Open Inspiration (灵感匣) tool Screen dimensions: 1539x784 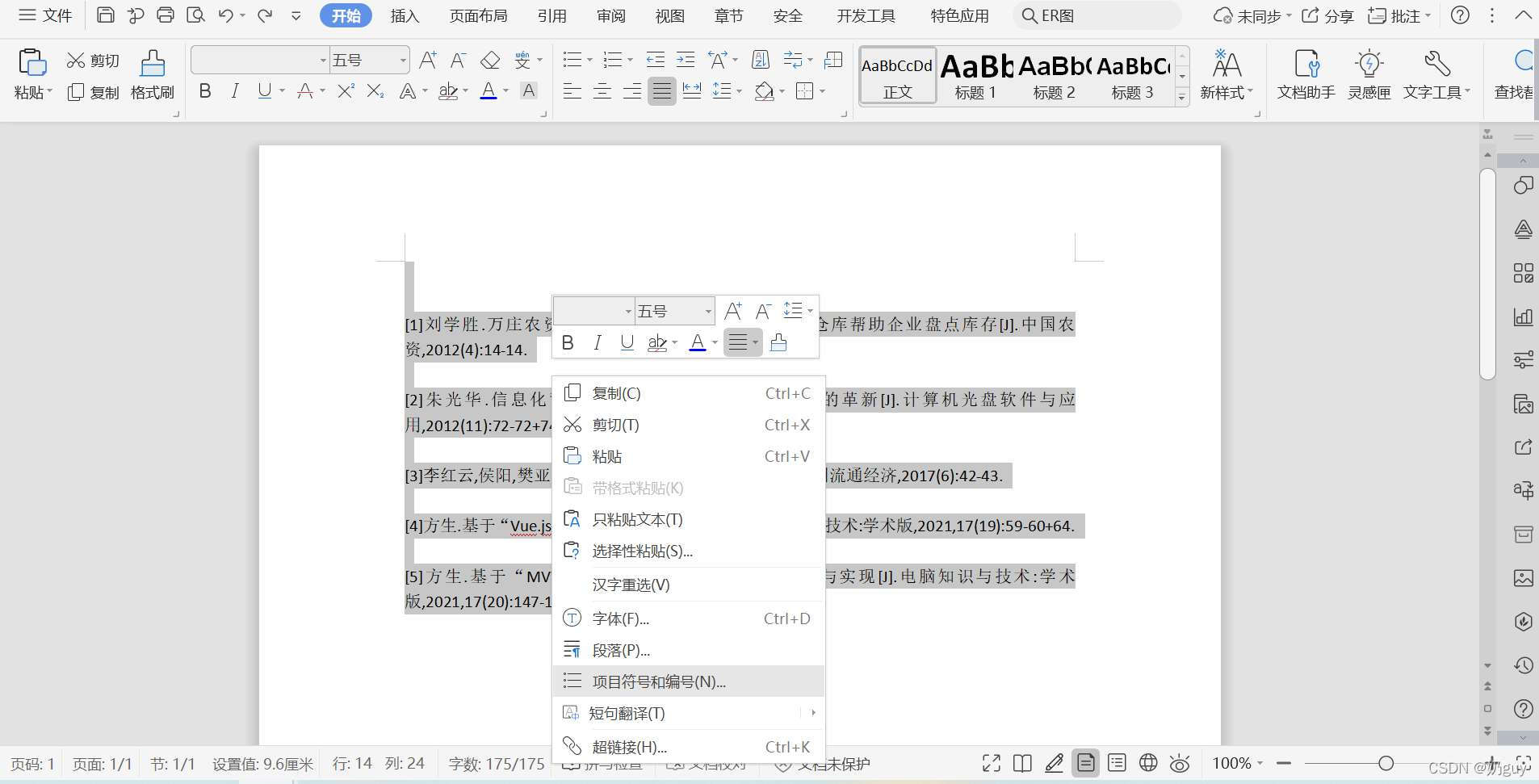coord(1369,74)
